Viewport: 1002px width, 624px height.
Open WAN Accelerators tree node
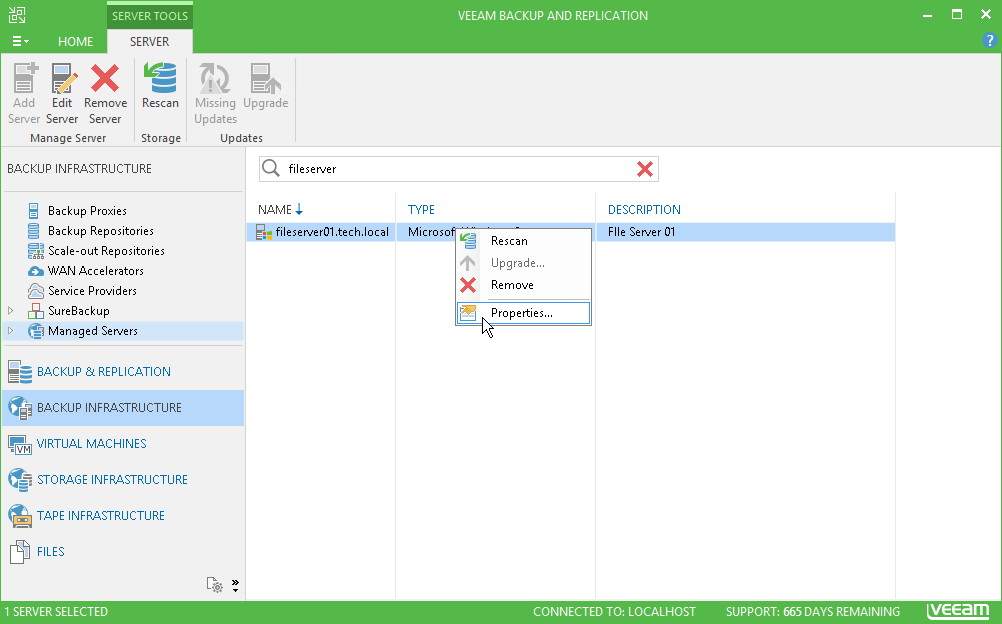tap(95, 270)
